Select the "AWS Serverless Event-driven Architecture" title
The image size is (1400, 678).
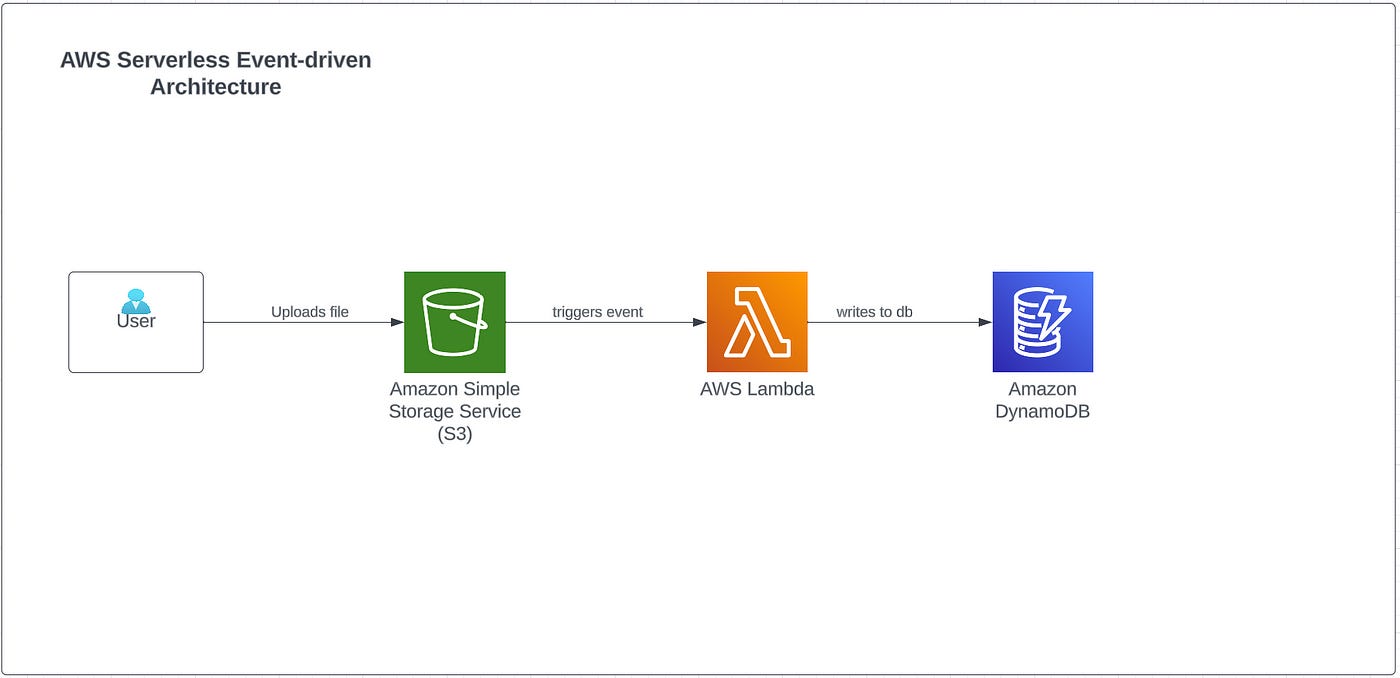(x=216, y=73)
